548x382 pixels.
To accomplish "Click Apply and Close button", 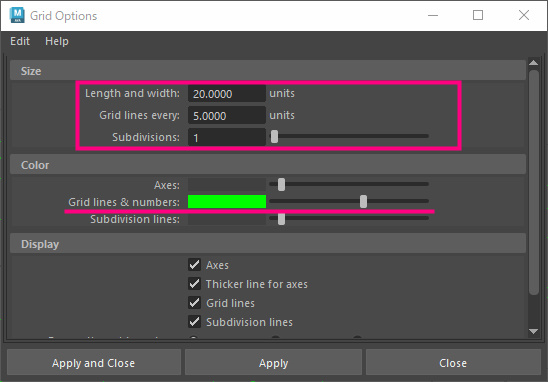I will (94, 363).
